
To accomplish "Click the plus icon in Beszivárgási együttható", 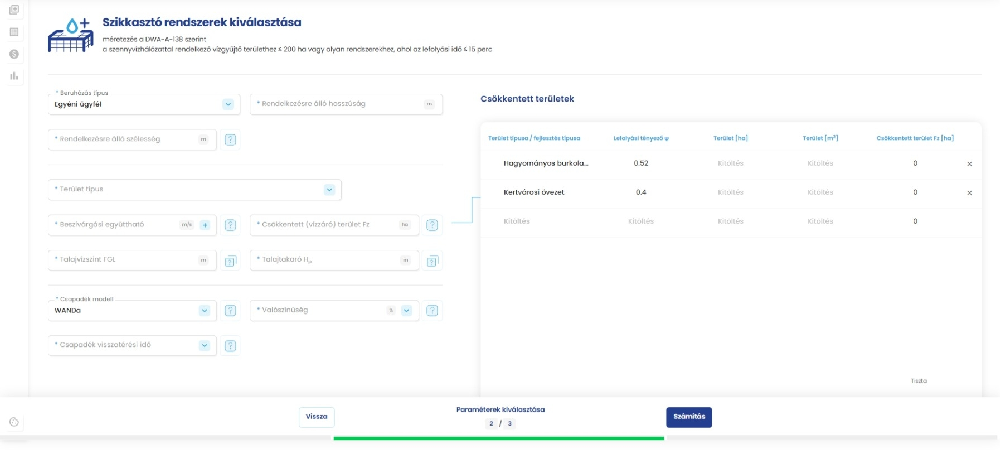I will tap(204, 225).
